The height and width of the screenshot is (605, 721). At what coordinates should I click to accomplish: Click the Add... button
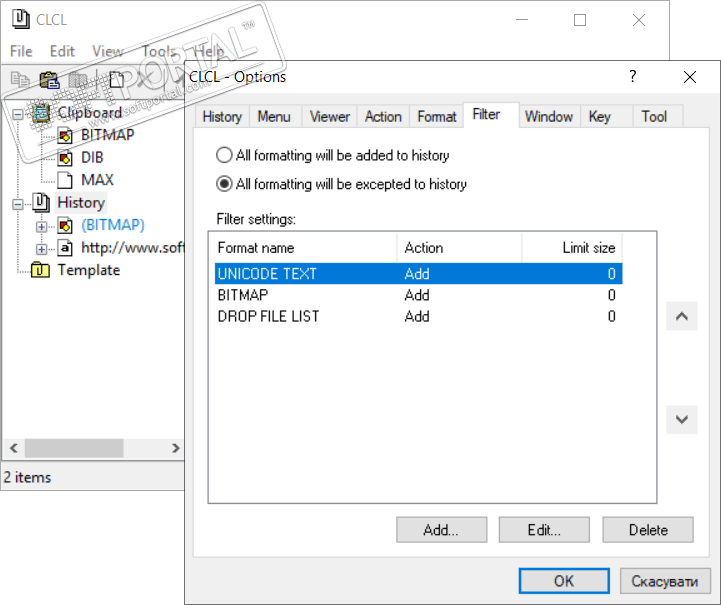[441, 530]
